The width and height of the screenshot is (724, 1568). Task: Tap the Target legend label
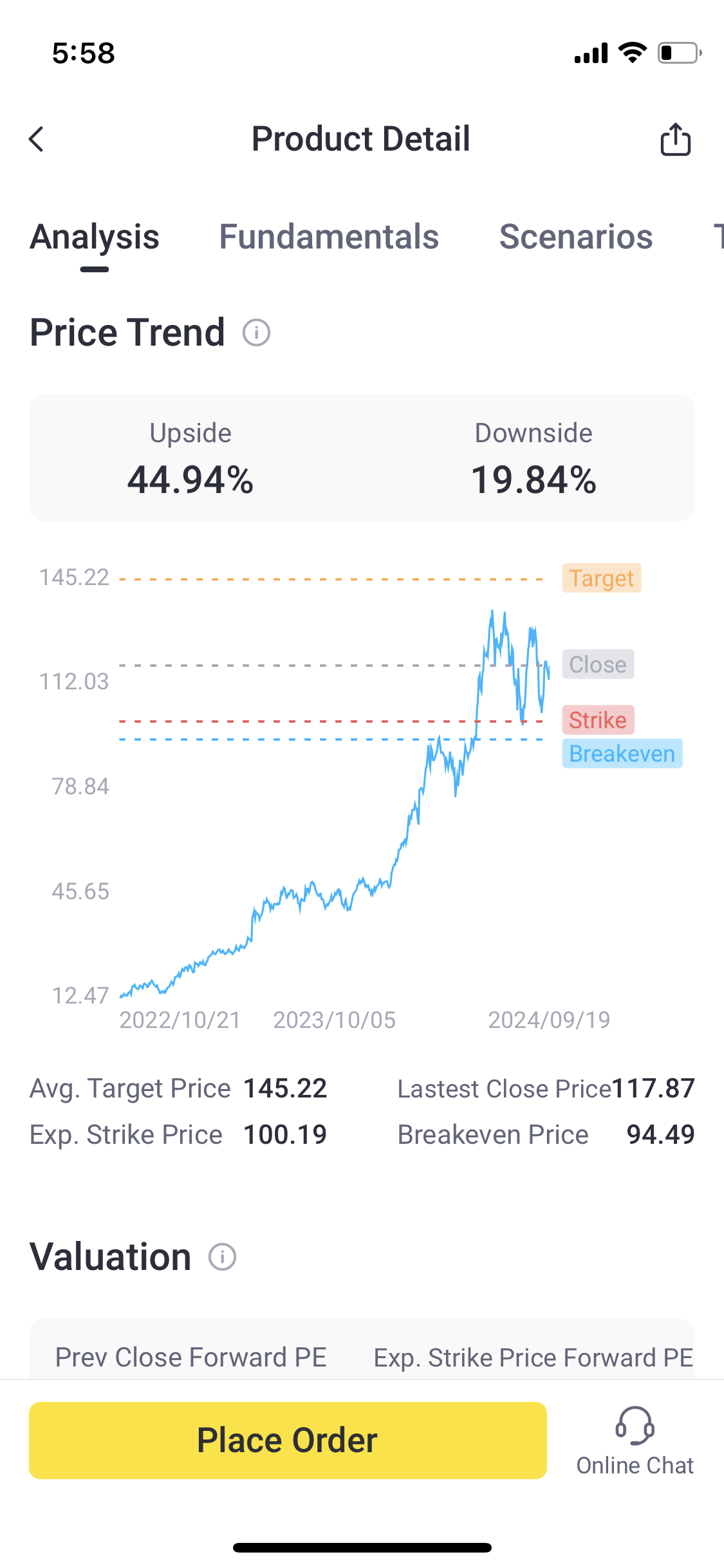[601, 578]
